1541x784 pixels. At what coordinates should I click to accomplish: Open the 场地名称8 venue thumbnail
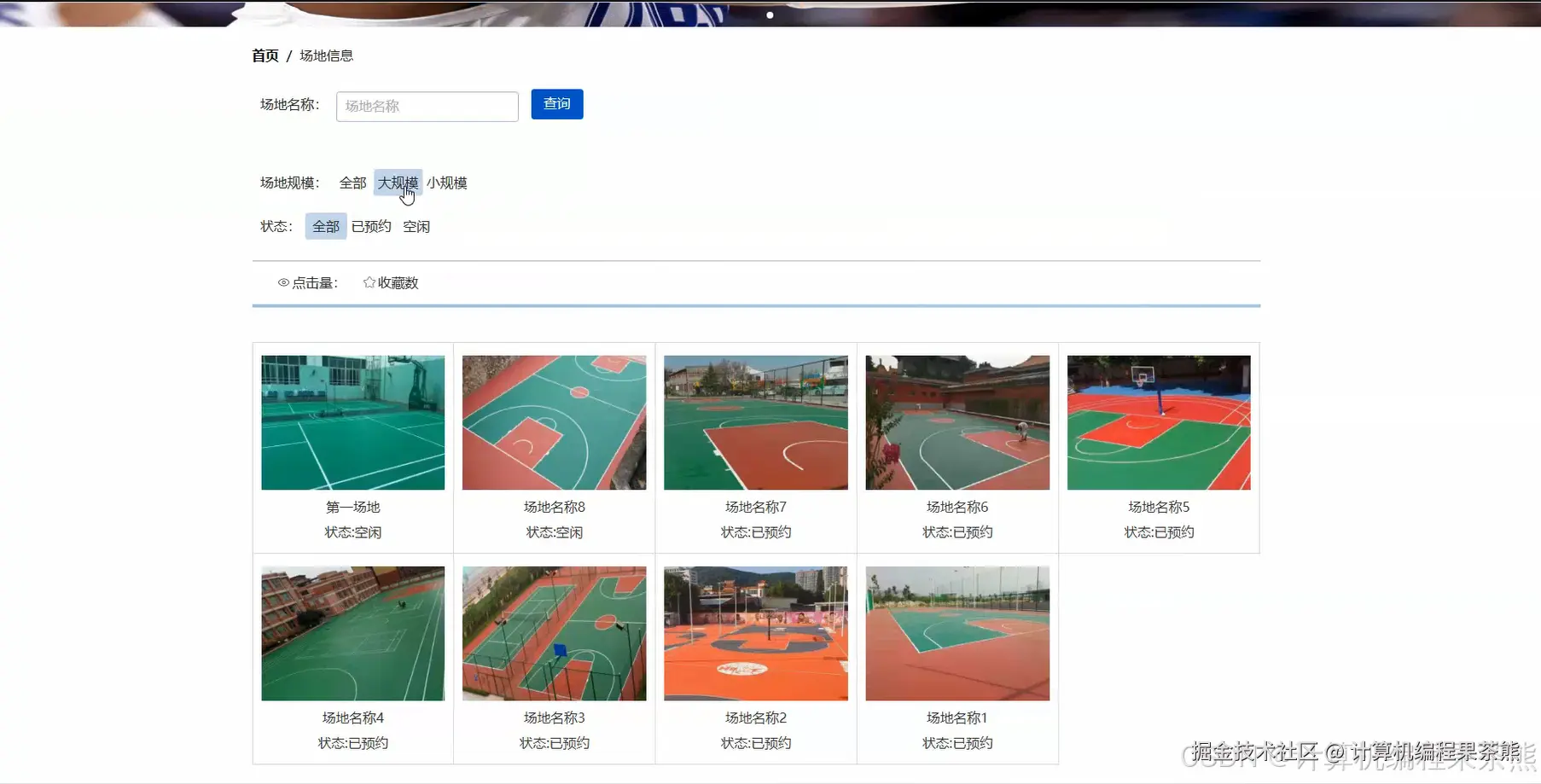(554, 421)
